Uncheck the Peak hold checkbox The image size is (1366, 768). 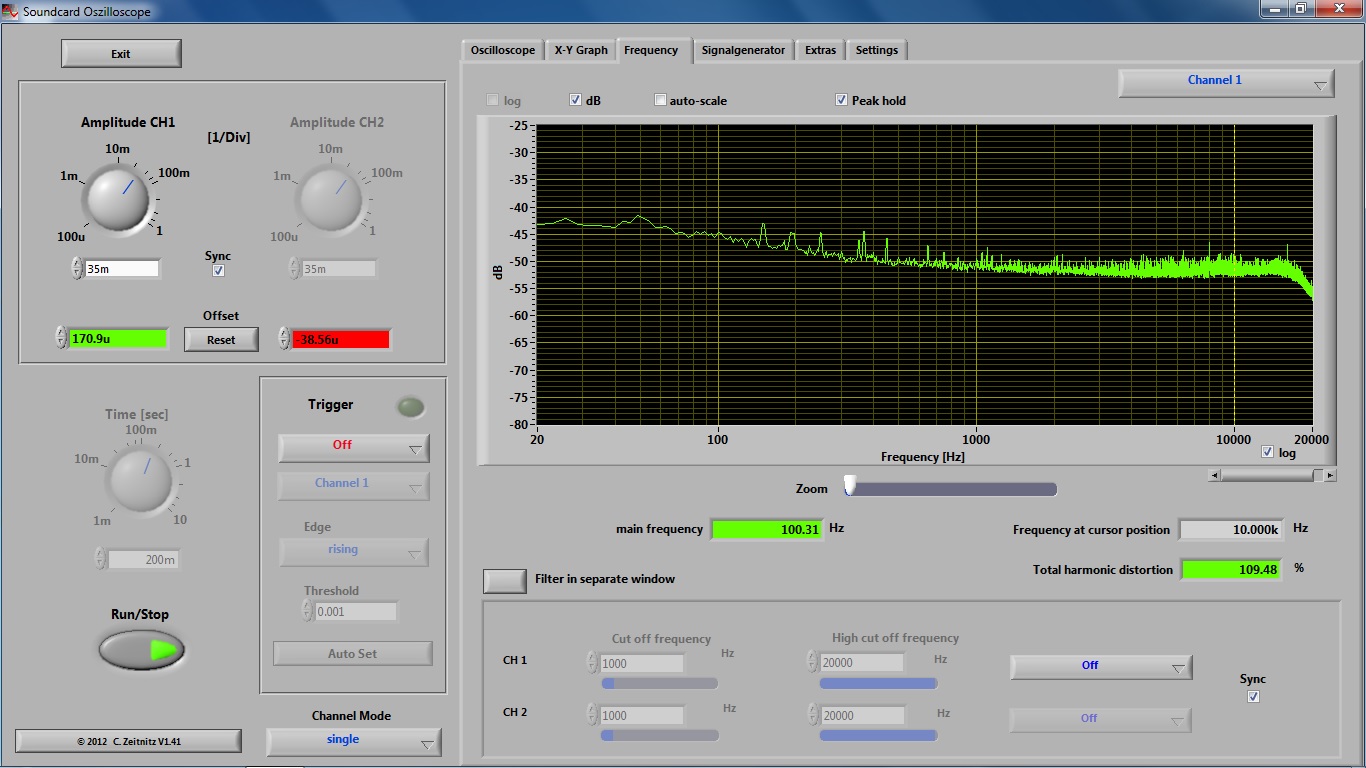tap(841, 100)
